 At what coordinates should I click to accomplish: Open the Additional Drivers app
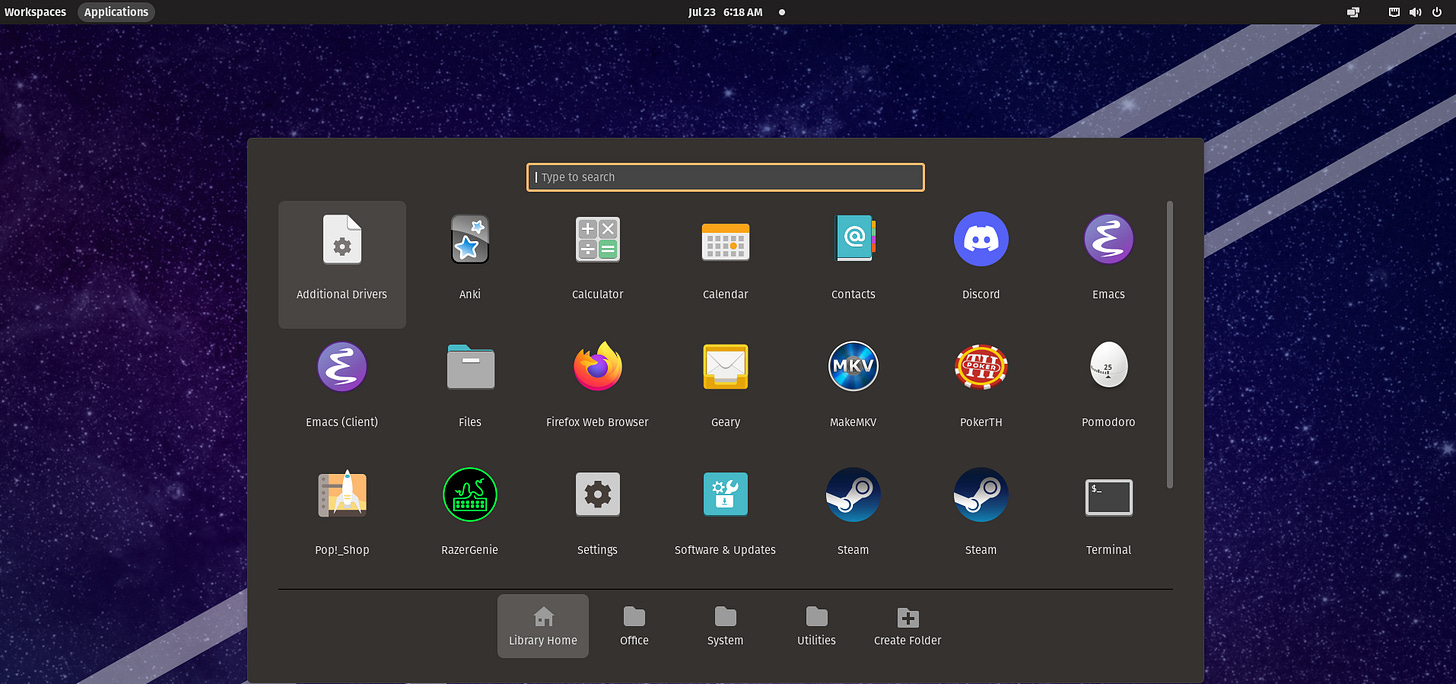pos(342,264)
